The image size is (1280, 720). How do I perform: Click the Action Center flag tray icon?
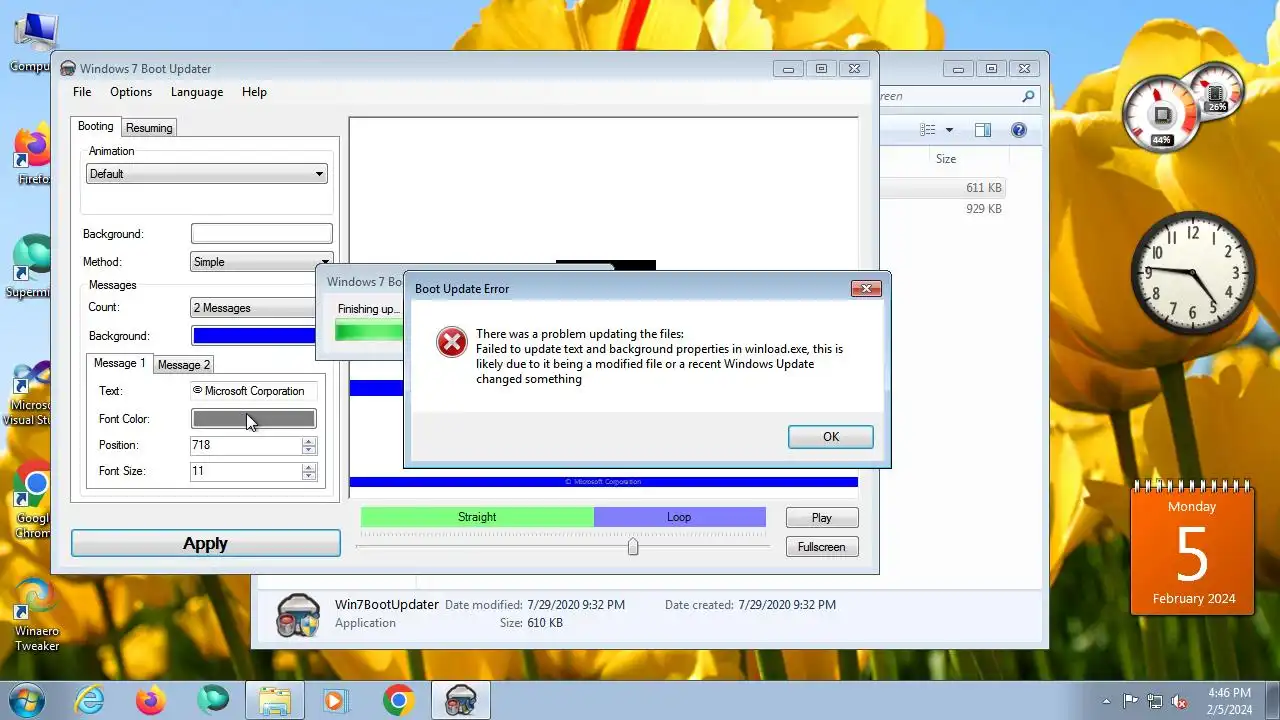coord(1131,701)
